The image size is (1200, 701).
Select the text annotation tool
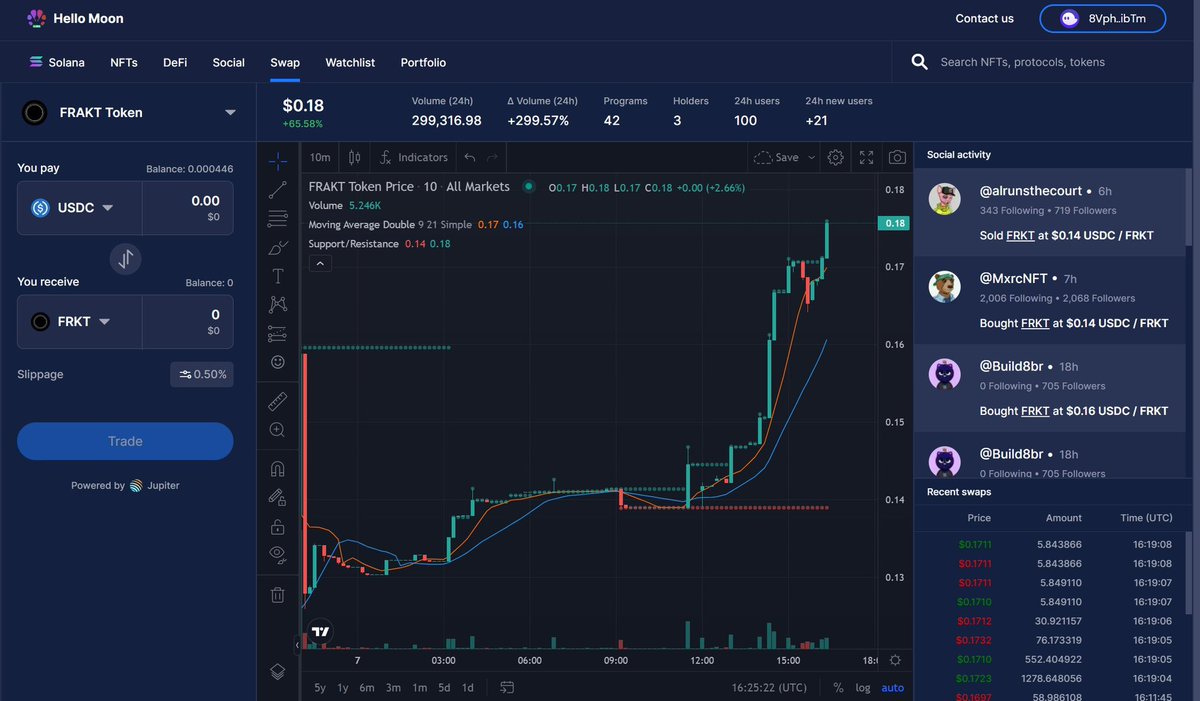278,276
